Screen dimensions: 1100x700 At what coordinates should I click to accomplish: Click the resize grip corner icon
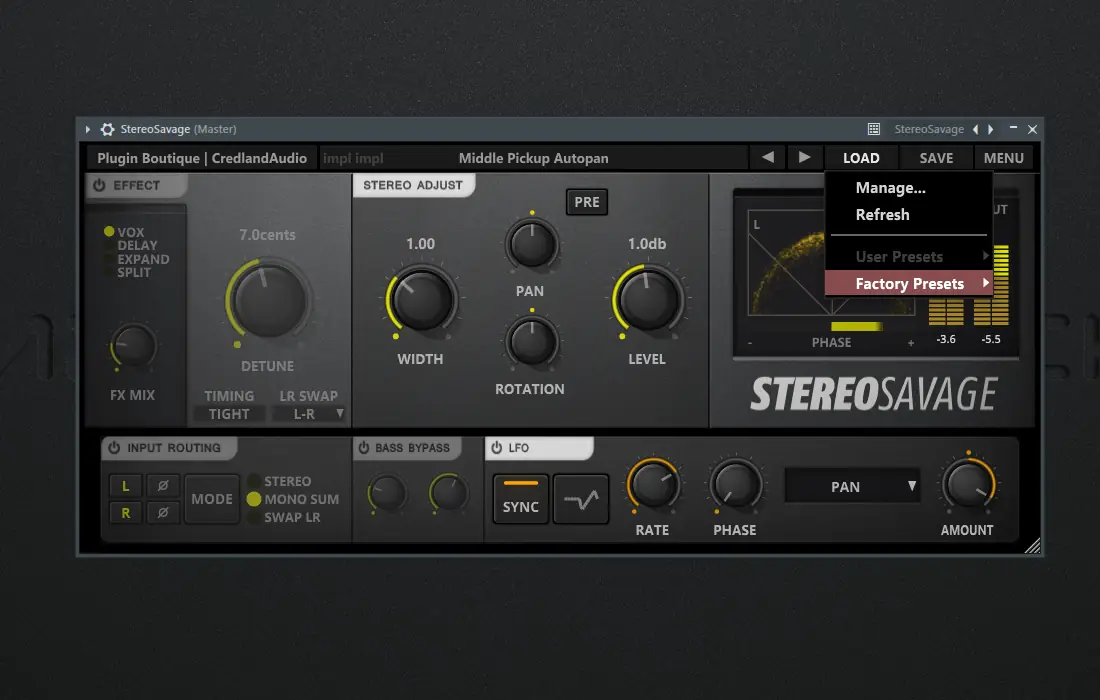tap(1033, 546)
